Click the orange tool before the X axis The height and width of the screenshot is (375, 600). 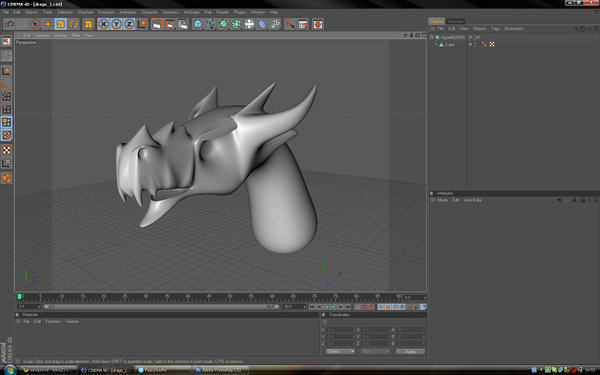88,24
